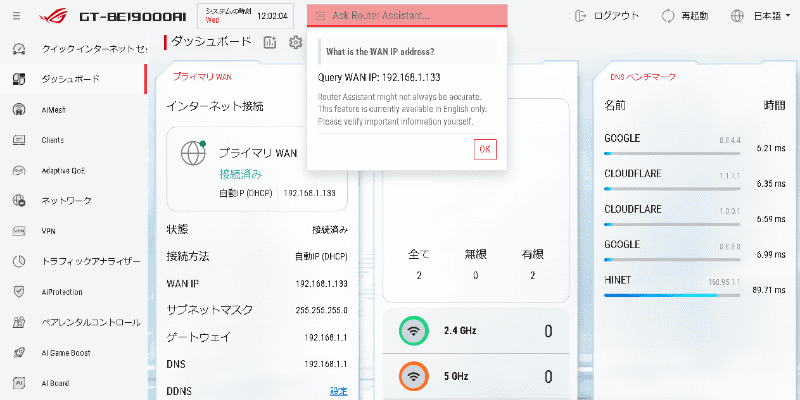Click the 時間 column header
This screenshot has height=400, width=800.
click(774, 106)
